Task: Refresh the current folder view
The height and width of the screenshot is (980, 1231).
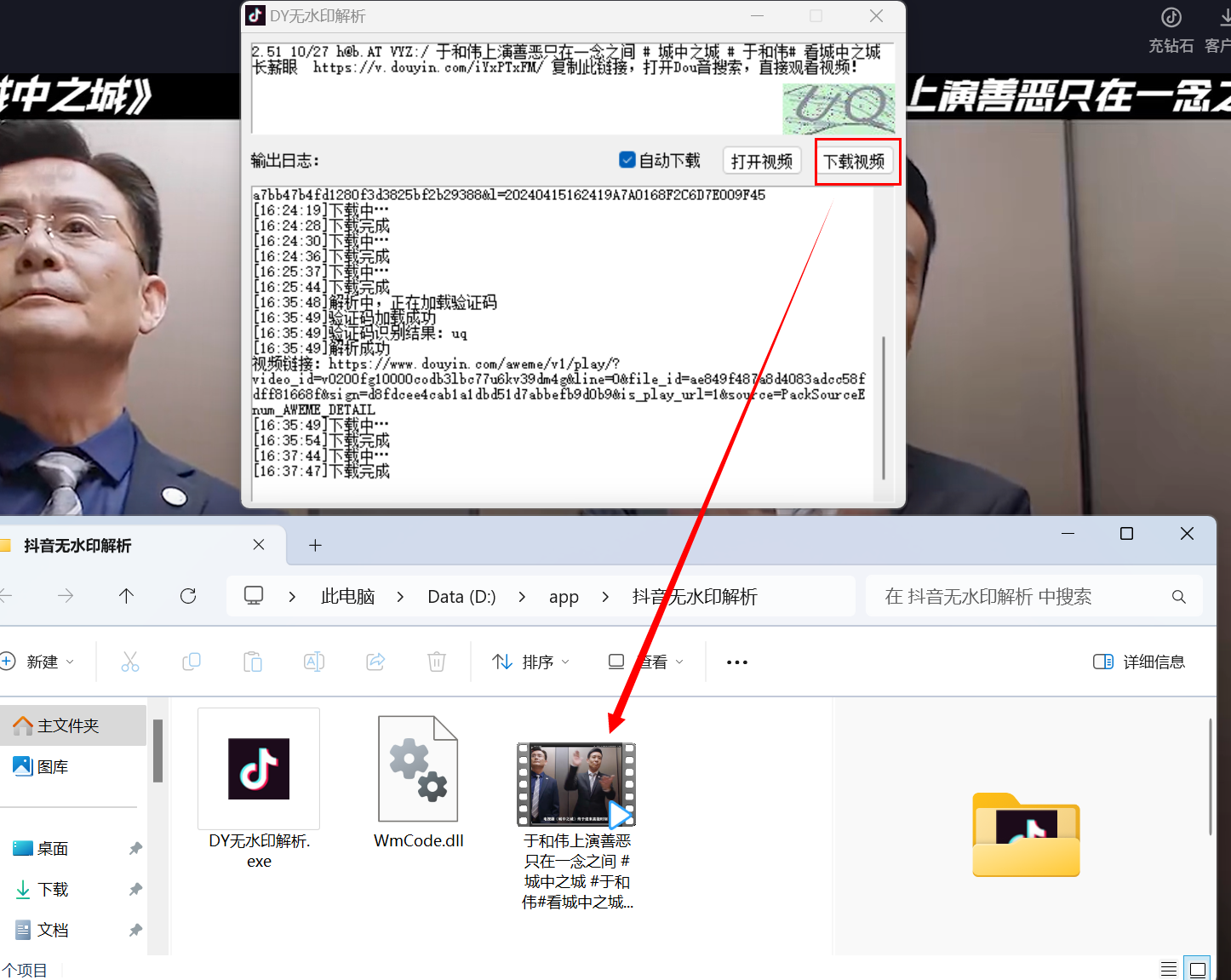Action: click(188, 596)
